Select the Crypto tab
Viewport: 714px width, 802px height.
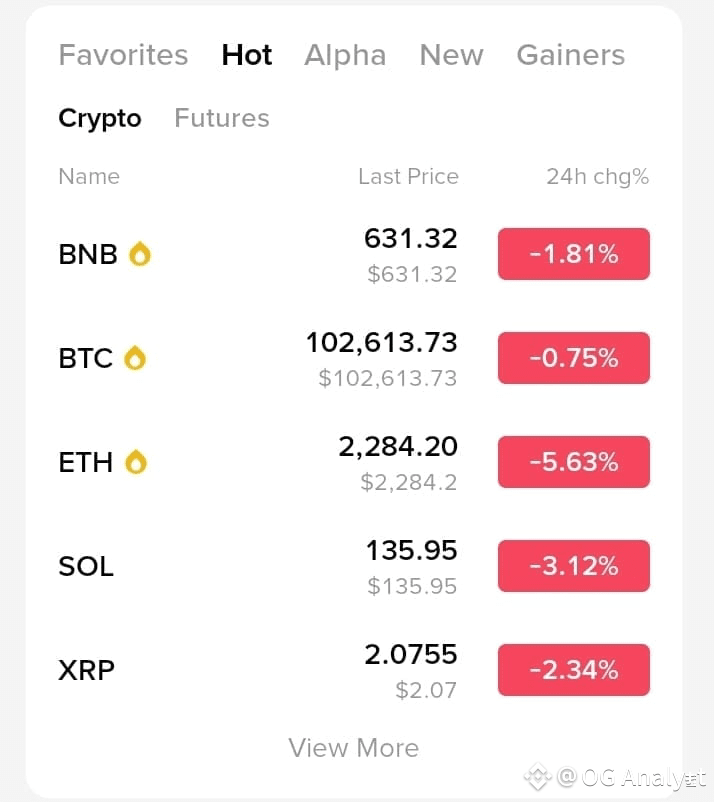(99, 118)
